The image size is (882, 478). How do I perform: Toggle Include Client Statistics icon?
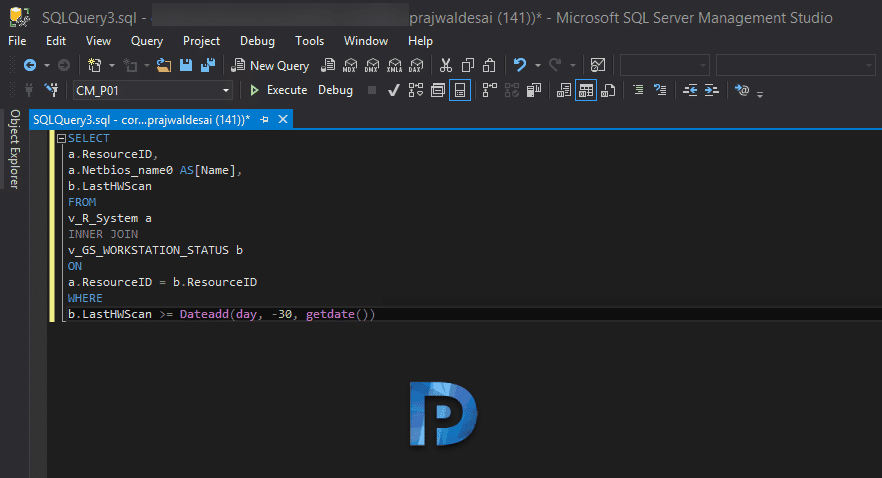(x=534, y=90)
